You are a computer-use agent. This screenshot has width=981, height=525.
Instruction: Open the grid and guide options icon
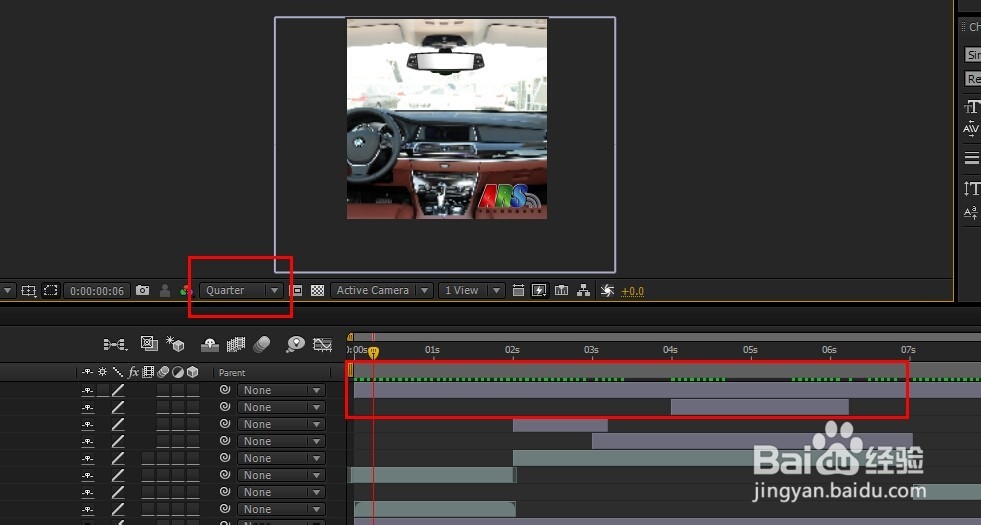[x=28, y=291]
